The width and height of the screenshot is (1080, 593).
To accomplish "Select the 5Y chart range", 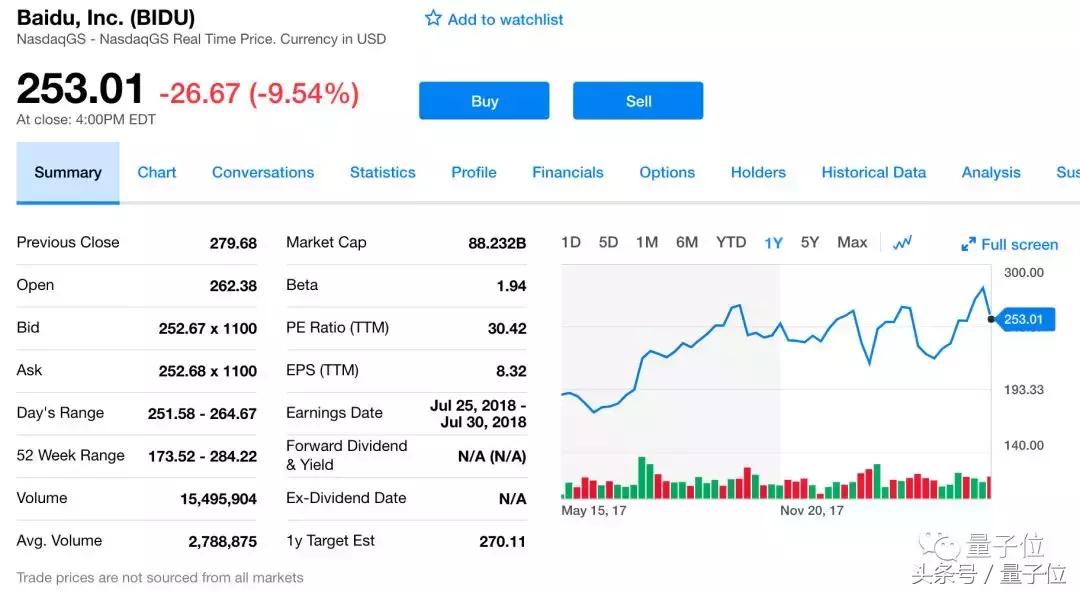I will point(810,242).
